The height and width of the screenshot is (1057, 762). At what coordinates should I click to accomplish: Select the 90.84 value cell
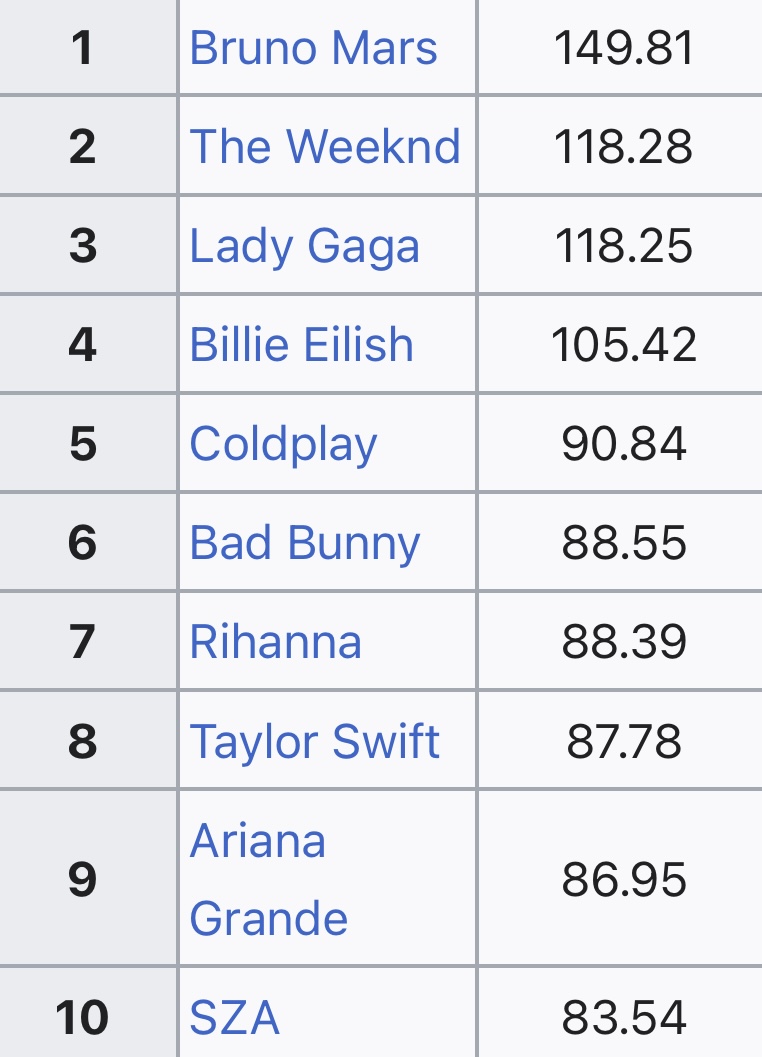point(624,444)
